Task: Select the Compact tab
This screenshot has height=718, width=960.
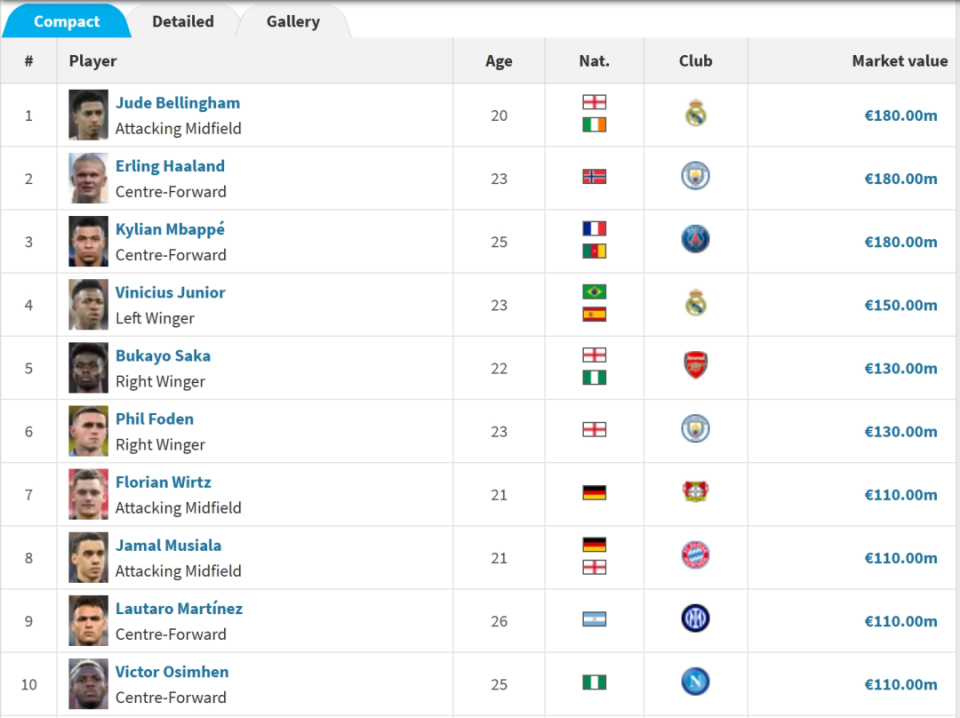Action: 67,21
